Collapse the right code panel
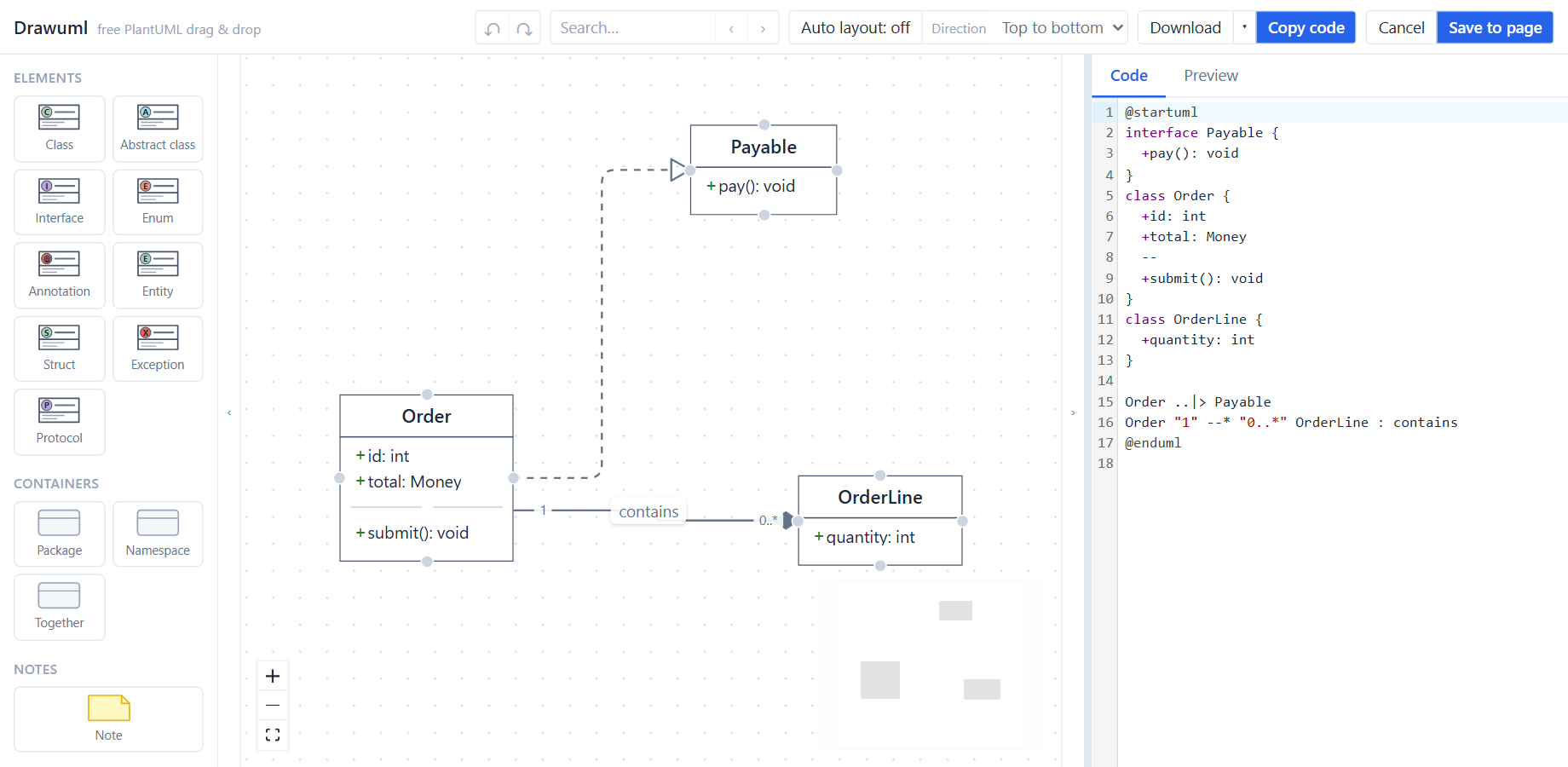1568x767 pixels. tap(1073, 412)
